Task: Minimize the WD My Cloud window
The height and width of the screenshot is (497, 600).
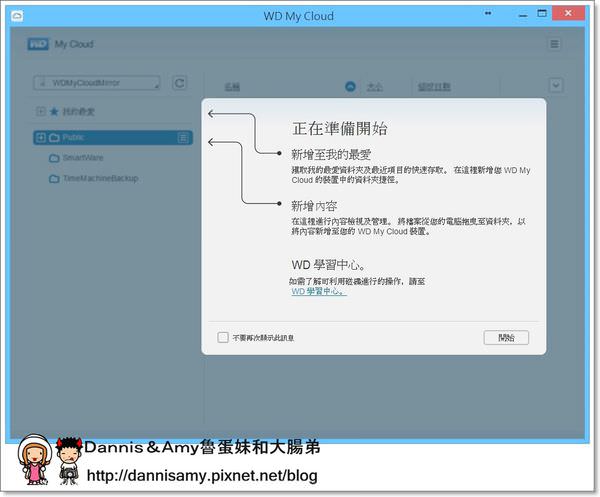Action: tap(523, 15)
